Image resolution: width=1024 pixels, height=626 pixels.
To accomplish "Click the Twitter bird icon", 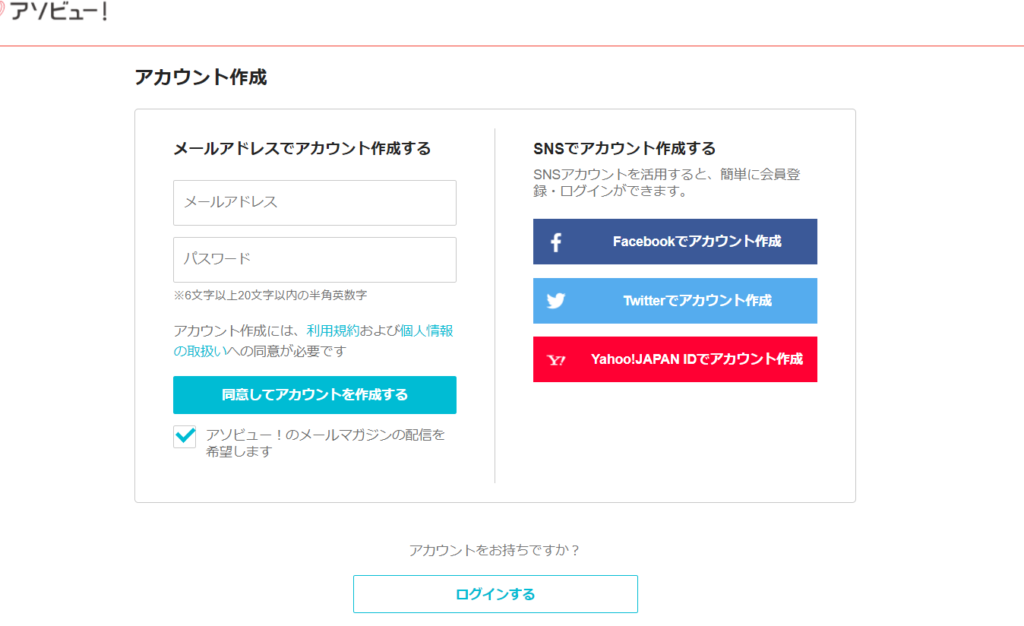I will point(556,301).
